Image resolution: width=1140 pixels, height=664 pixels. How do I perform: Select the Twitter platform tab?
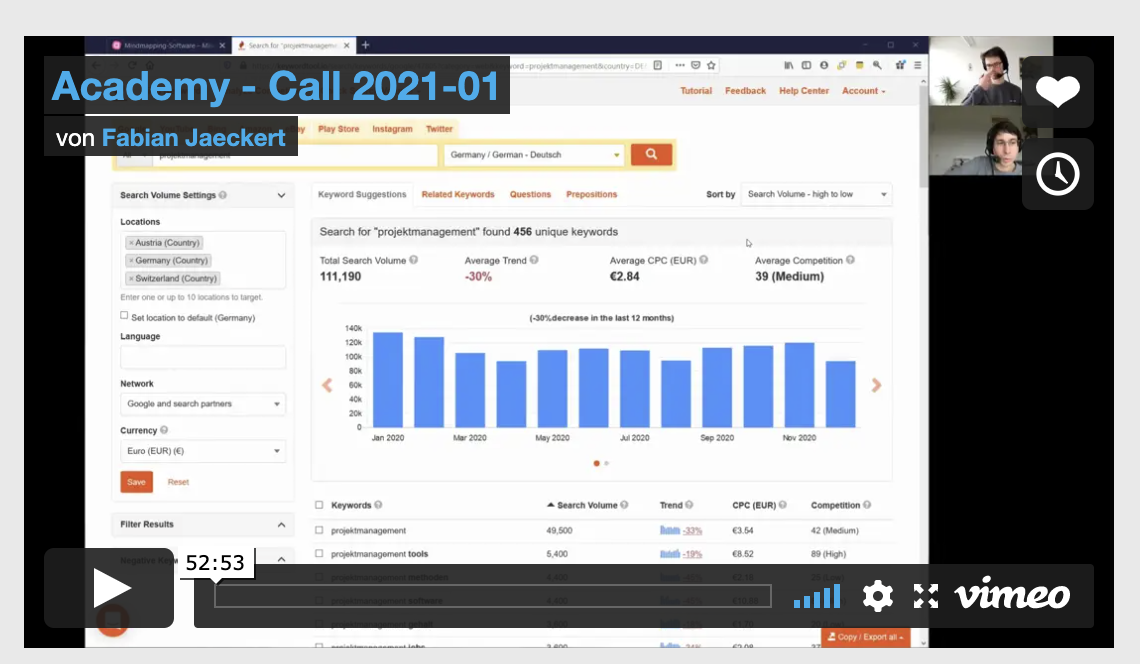tap(439, 129)
